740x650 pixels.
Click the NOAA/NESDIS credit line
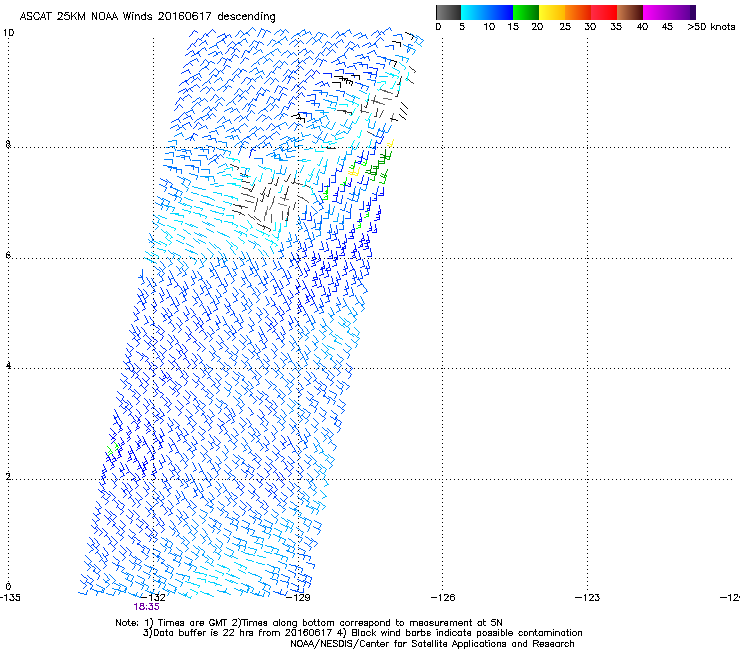coord(432,644)
